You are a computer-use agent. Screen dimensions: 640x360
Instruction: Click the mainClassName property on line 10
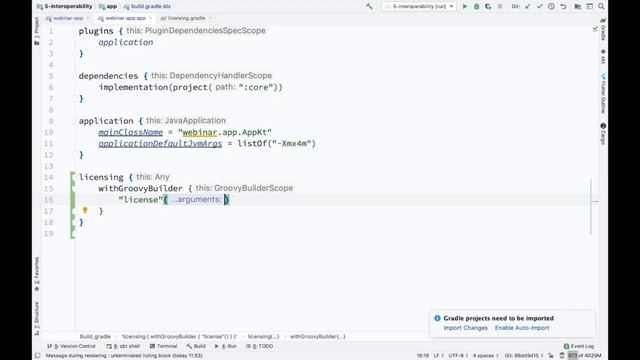[131, 132]
